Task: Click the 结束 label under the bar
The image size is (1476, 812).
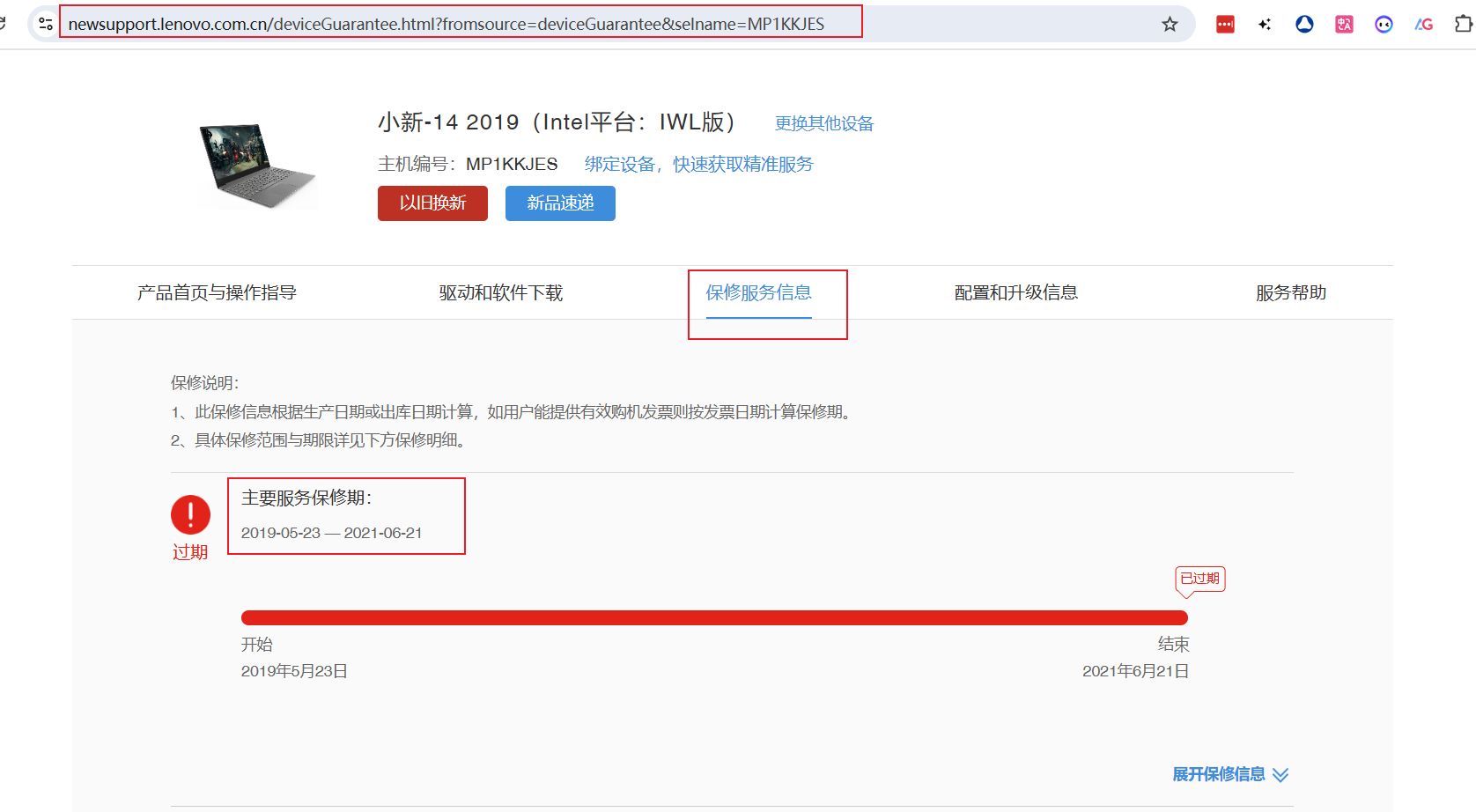Action: pyautogui.click(x=1174, y=645)
